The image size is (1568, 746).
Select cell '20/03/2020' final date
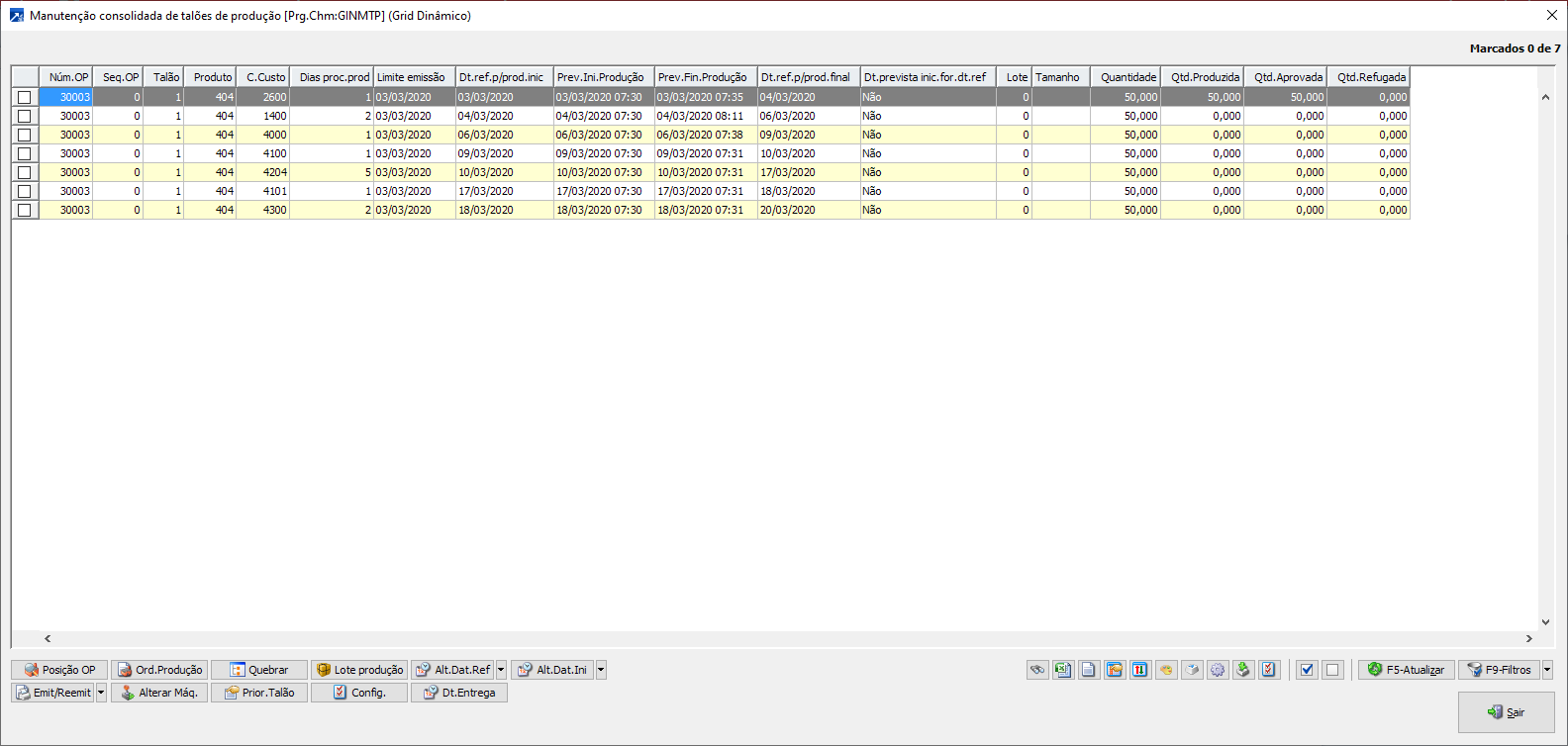809,210
